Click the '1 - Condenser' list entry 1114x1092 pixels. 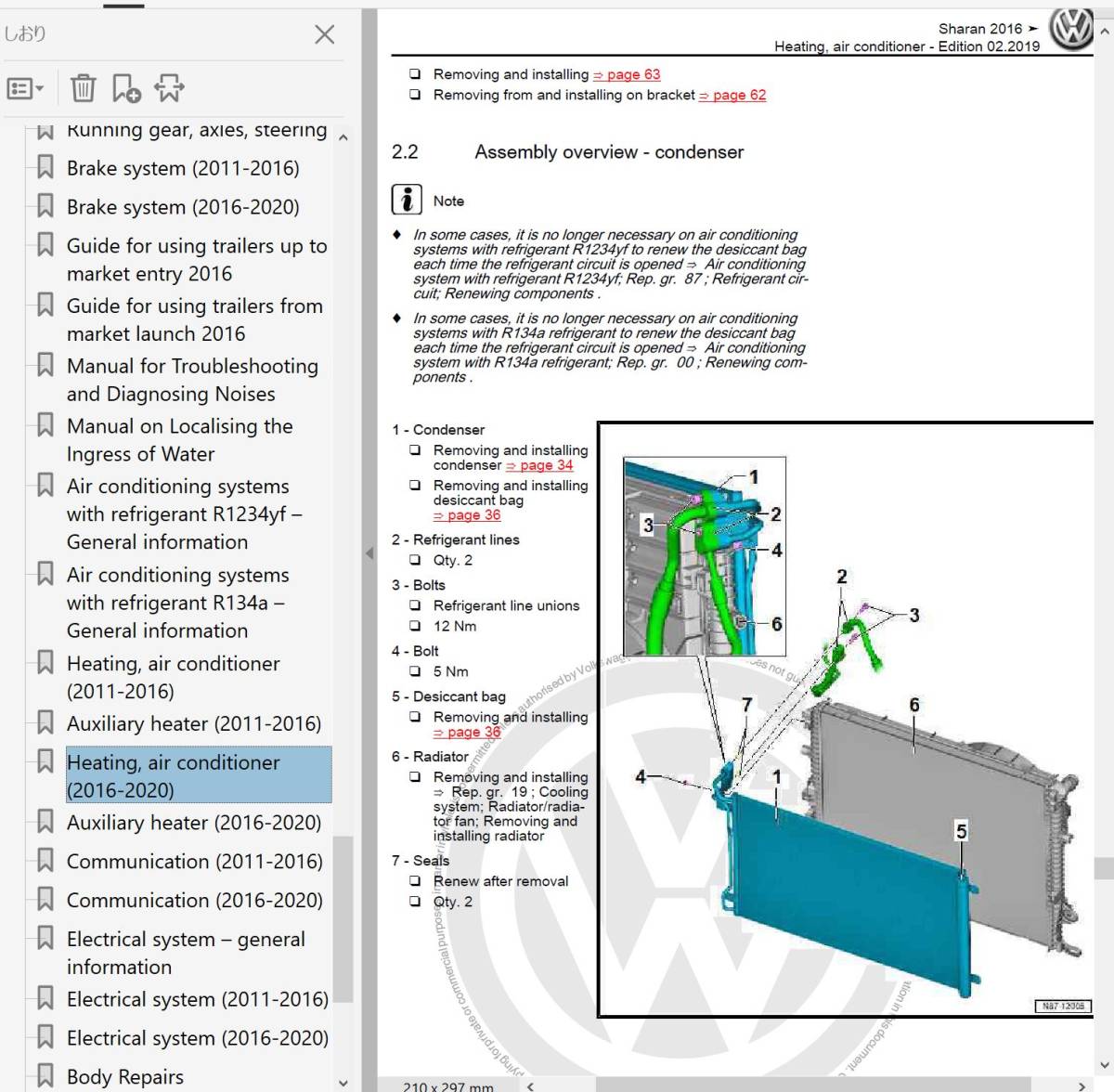coord(438,430)
